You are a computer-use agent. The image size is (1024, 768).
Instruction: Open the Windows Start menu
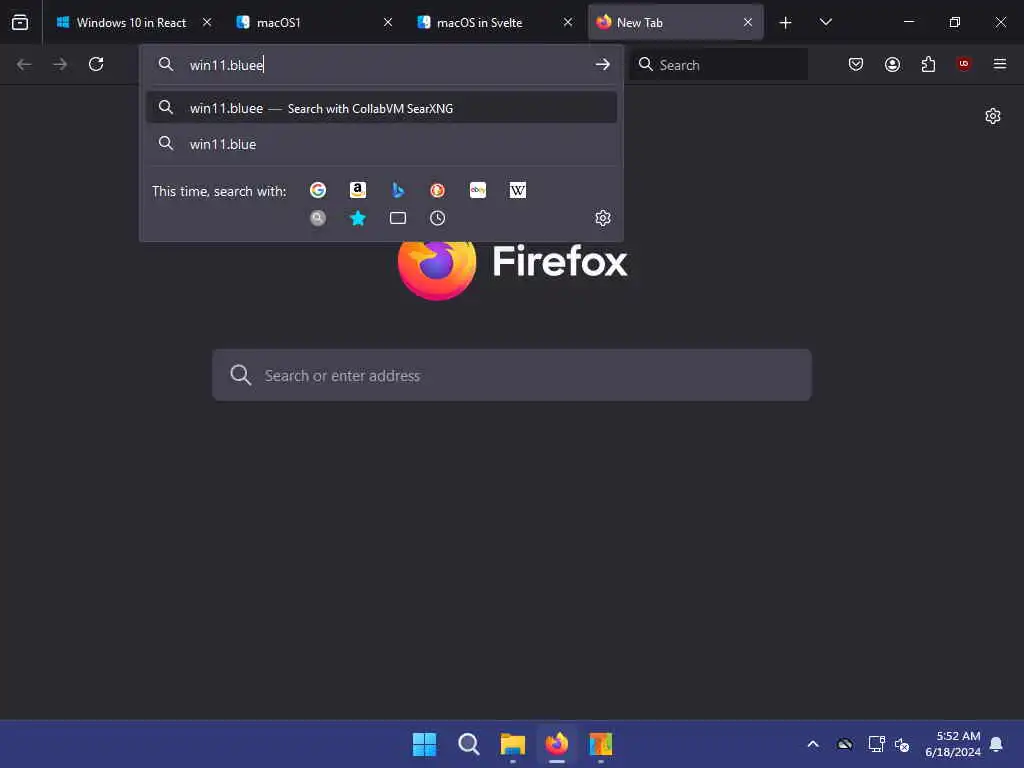[424, 744]
